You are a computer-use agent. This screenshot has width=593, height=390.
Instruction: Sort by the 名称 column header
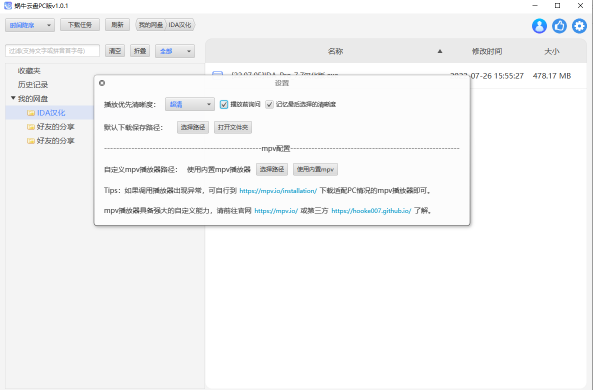[x=335, y=51]
